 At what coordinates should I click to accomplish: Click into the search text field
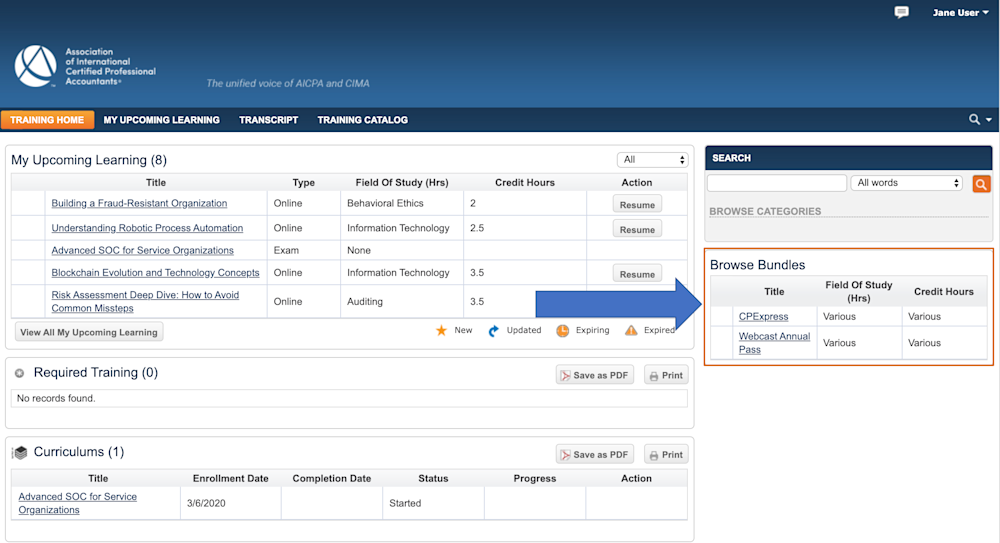coord(777,183)
